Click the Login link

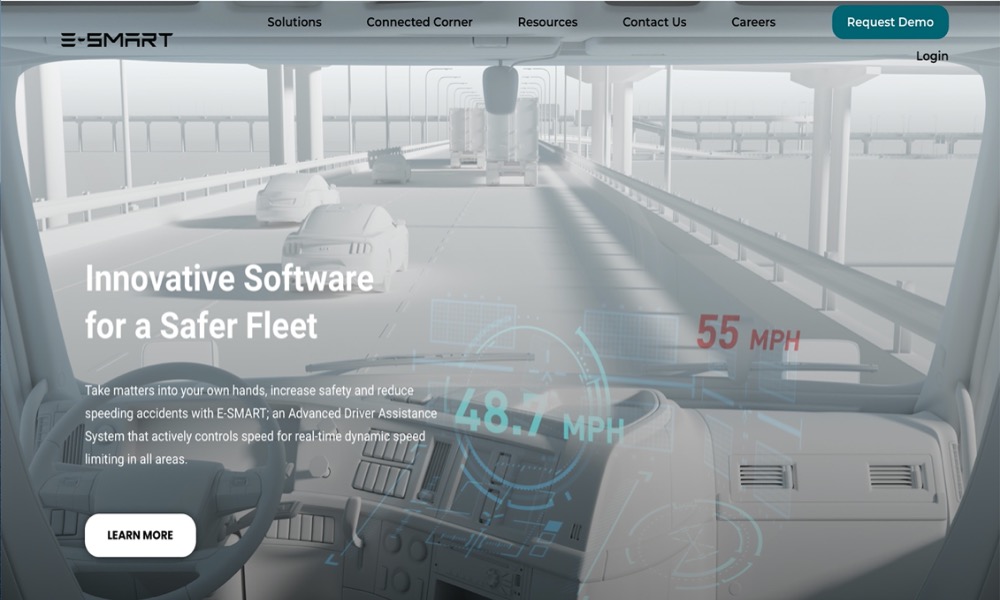931,56
